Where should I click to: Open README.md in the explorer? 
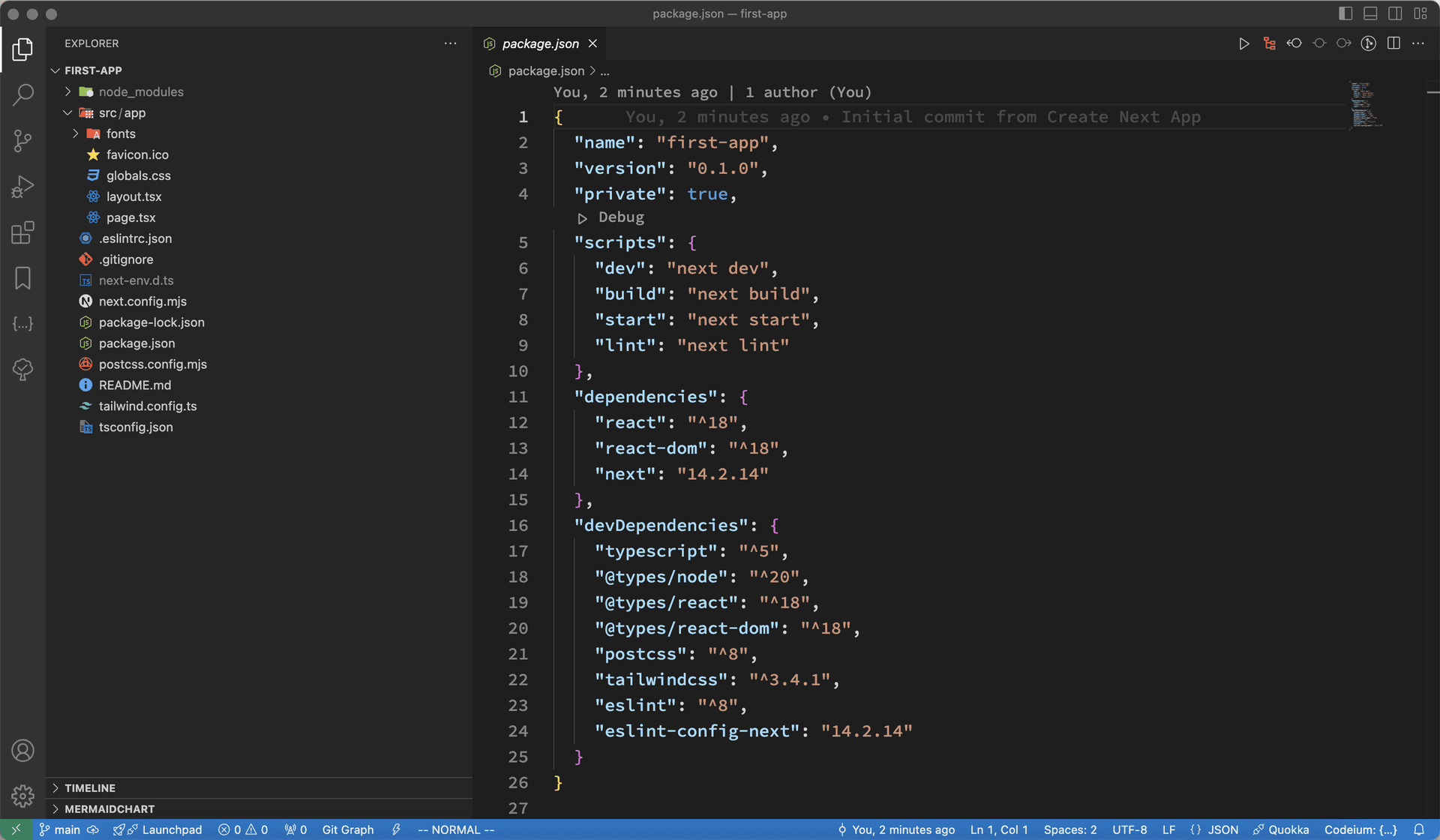pyautogui.click(x=259, y=385)
